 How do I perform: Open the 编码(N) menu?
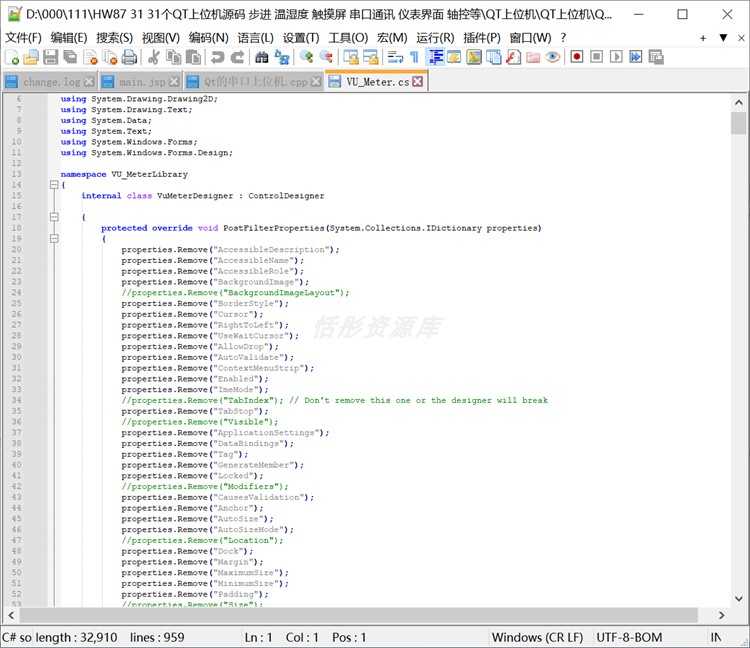click(208, 37)
